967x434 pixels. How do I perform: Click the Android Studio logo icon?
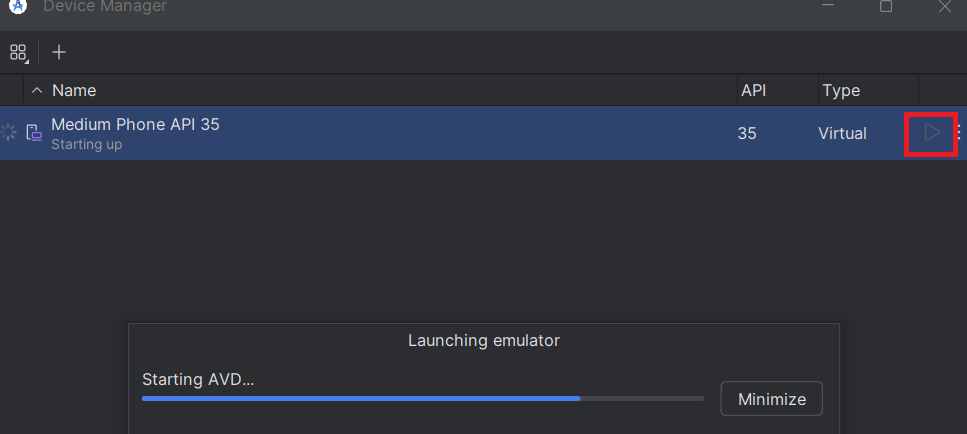click(18, 6)
